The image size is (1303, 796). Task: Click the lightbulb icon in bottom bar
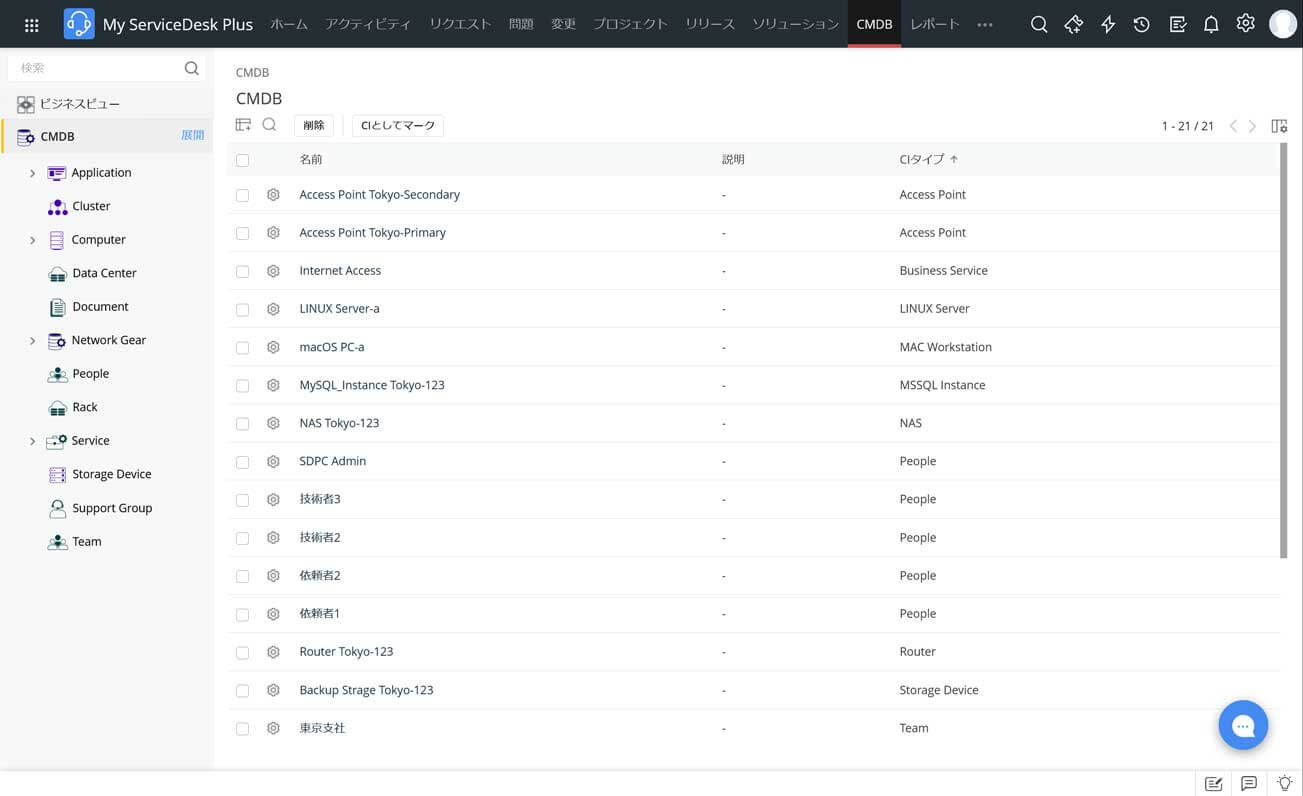(x=1285, y=783)
